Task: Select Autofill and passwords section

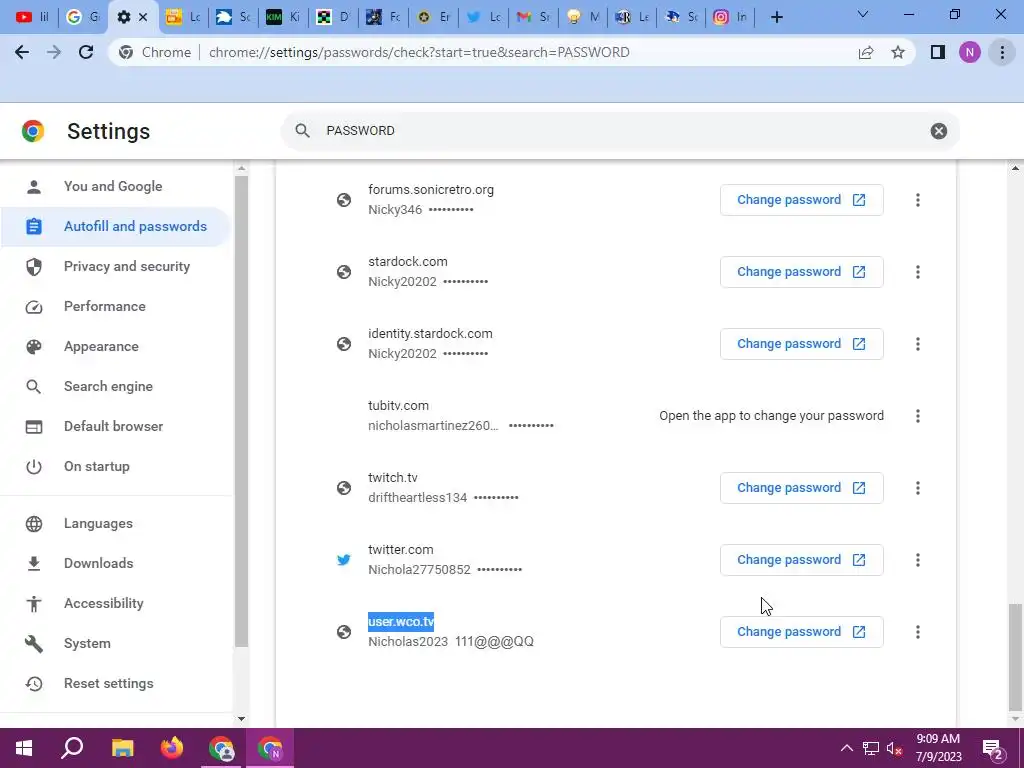Action: [116, 227]
